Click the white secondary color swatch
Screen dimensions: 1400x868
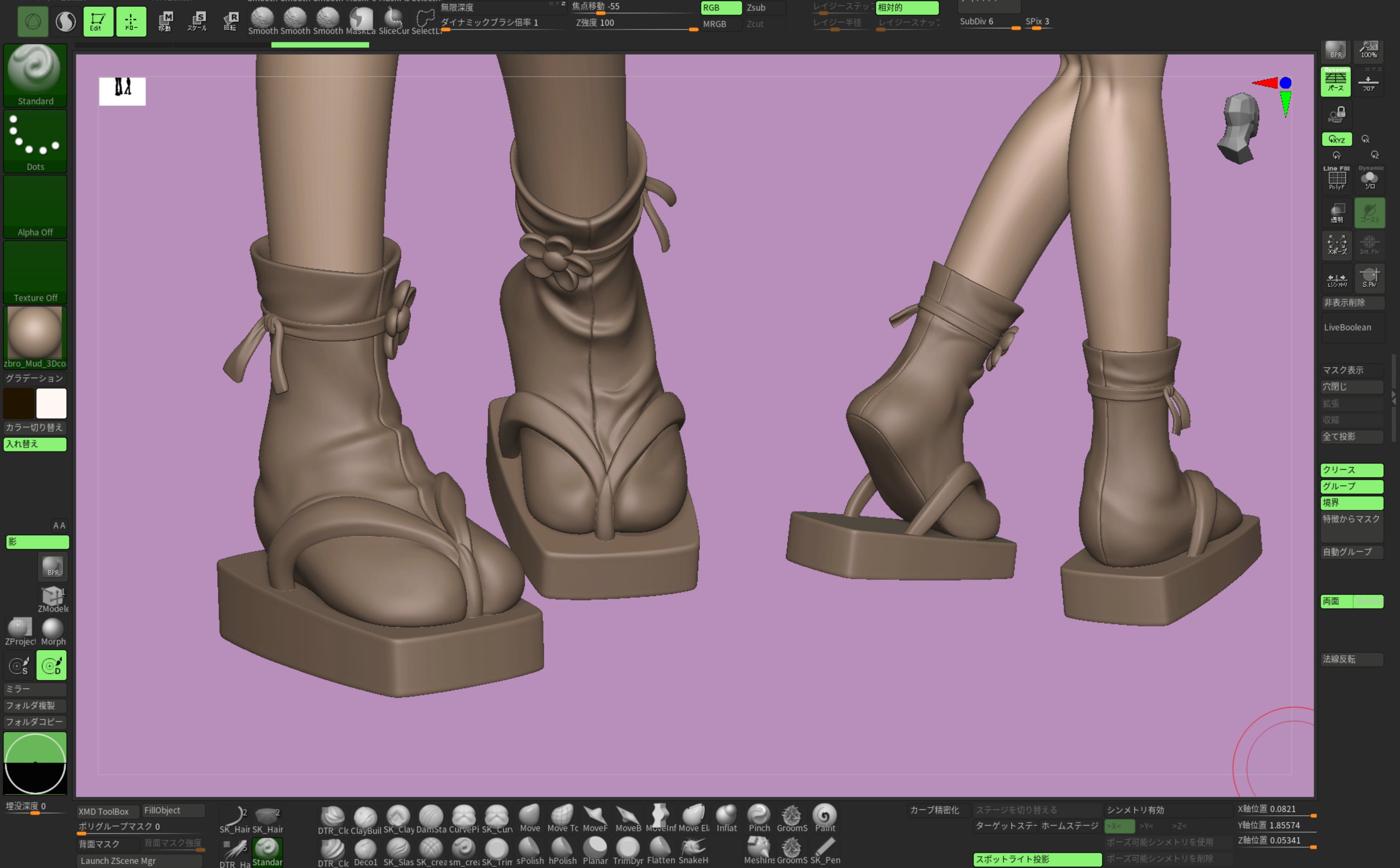[51, 403]
